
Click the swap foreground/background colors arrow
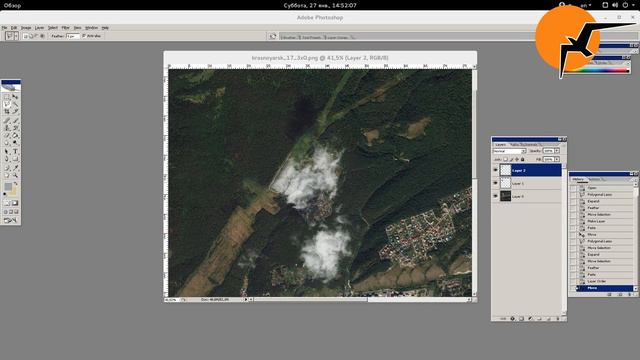[x=16, y=184]
